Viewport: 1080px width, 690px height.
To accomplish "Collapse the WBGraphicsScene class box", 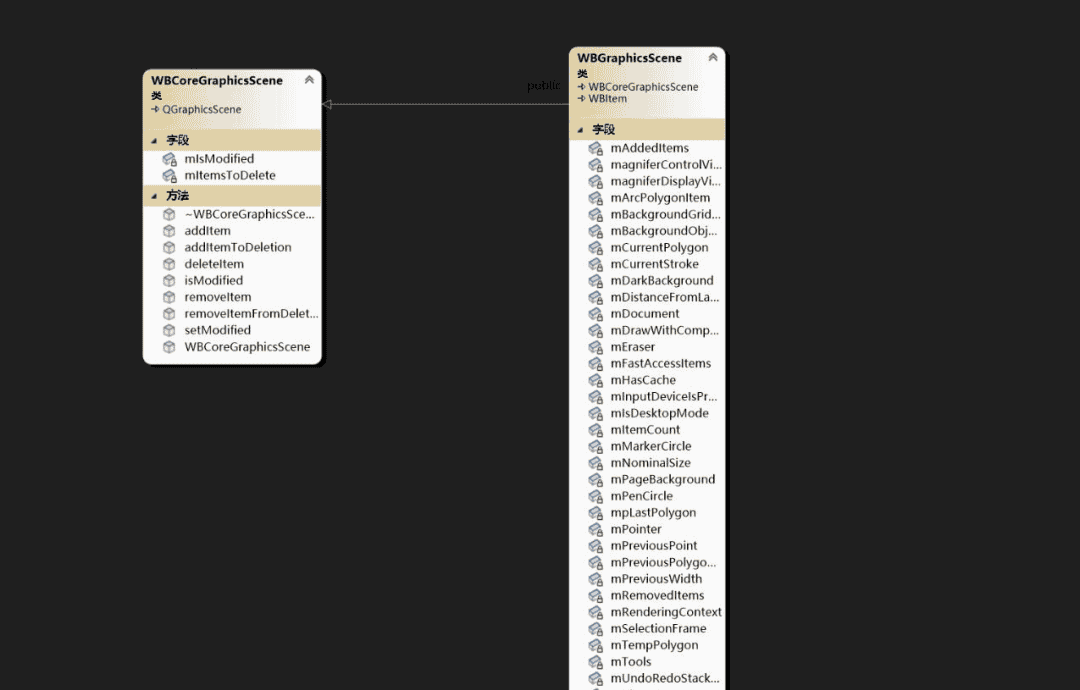I will (712, 58).
